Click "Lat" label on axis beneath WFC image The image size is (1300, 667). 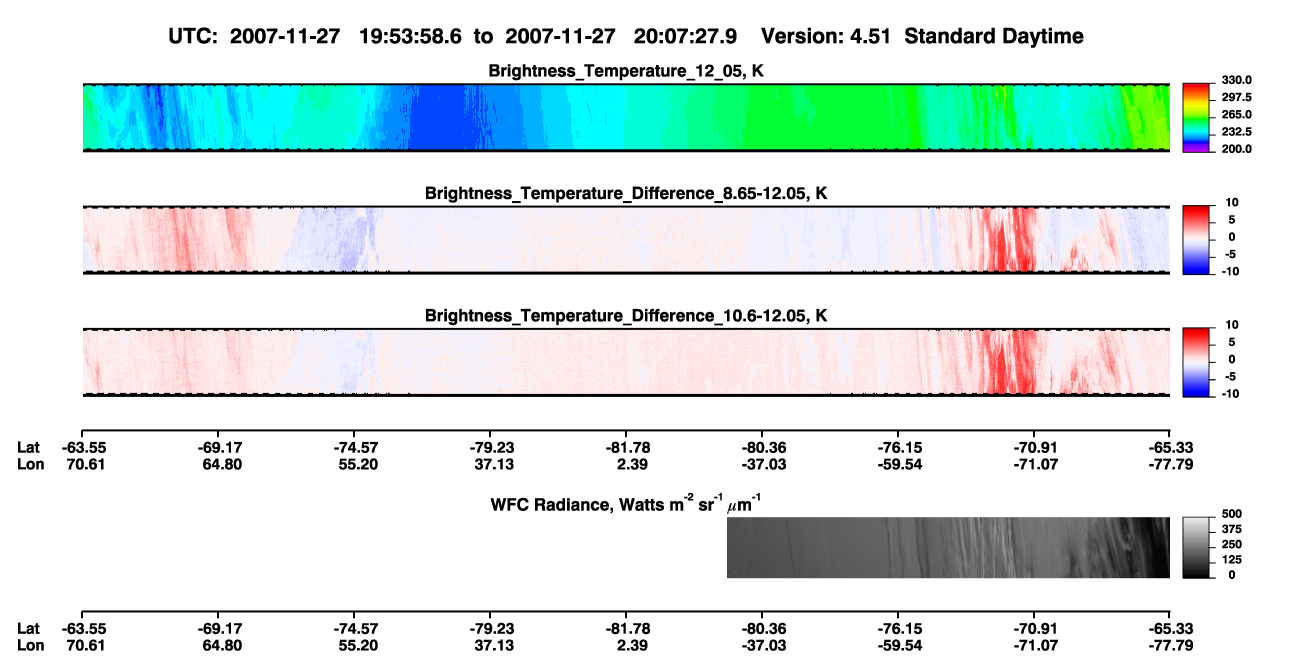pos(28,629)
